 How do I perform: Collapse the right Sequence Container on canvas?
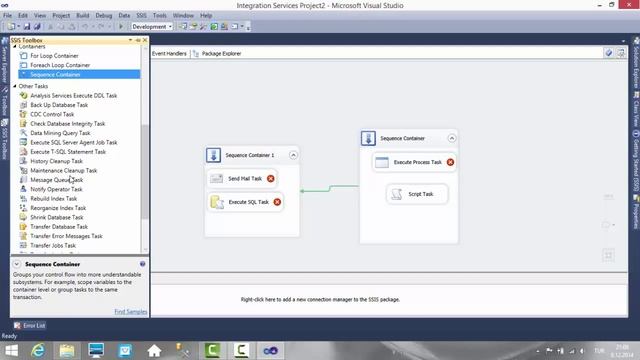[x=451, y=138]
